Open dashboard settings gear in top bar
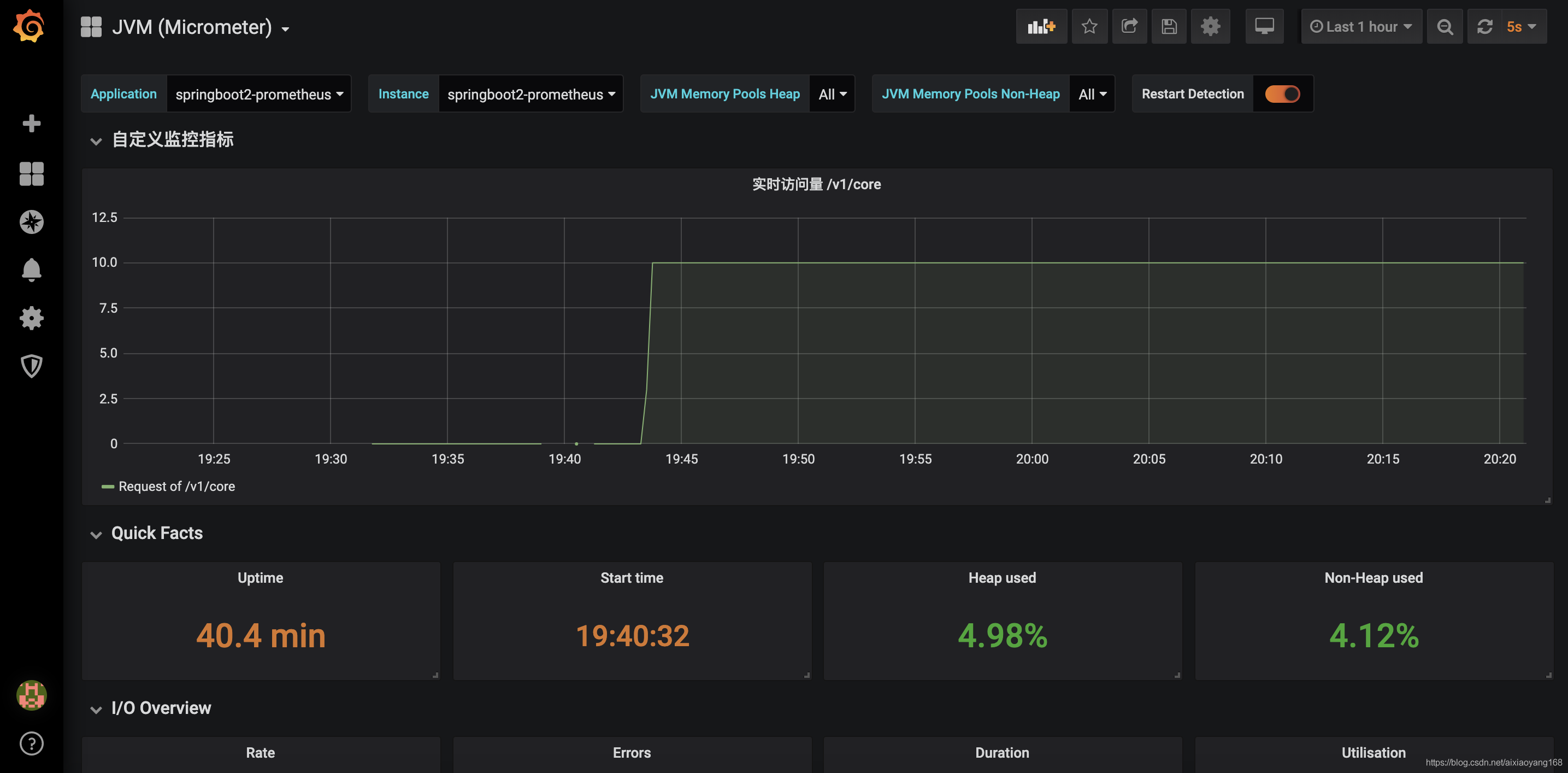This screenshot has width=1568, height=773. click(1210, 26)
